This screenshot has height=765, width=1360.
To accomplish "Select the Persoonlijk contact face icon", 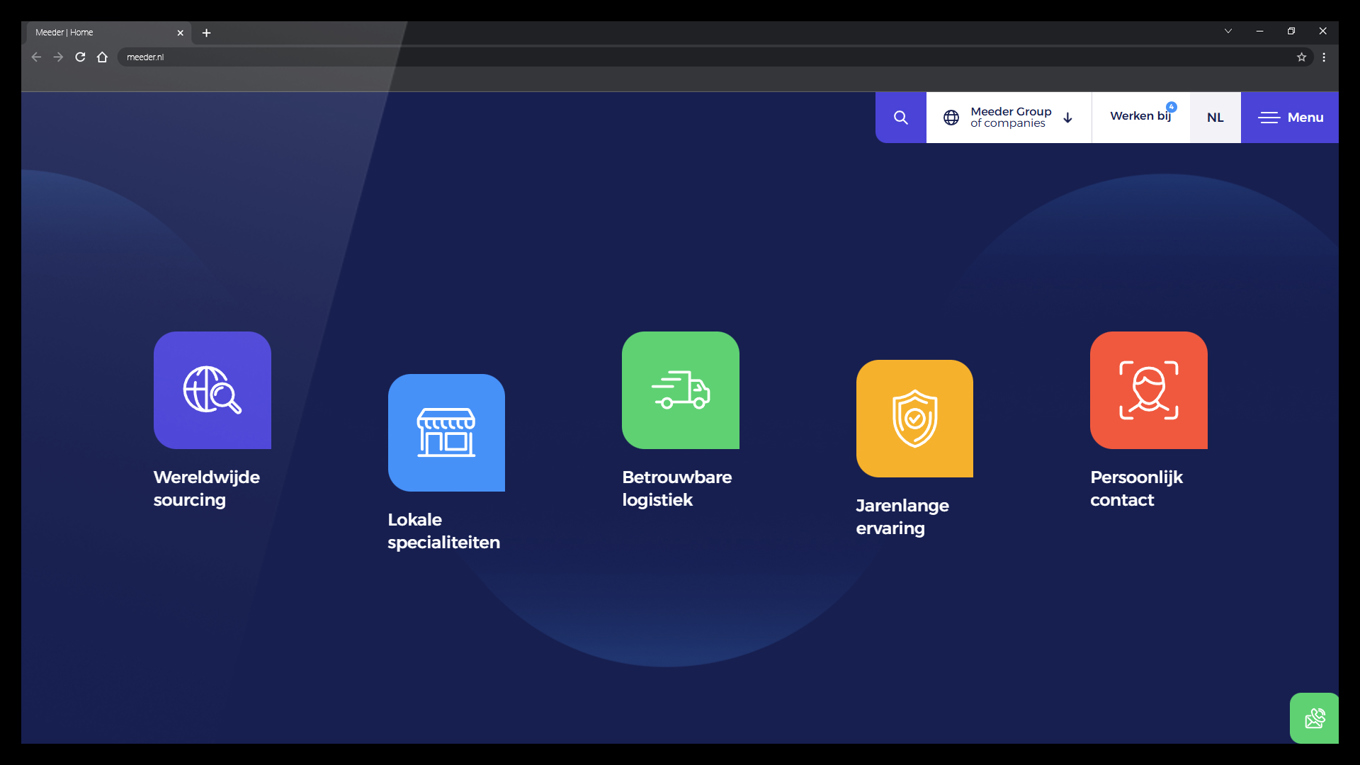I will tap(1148, 390).
